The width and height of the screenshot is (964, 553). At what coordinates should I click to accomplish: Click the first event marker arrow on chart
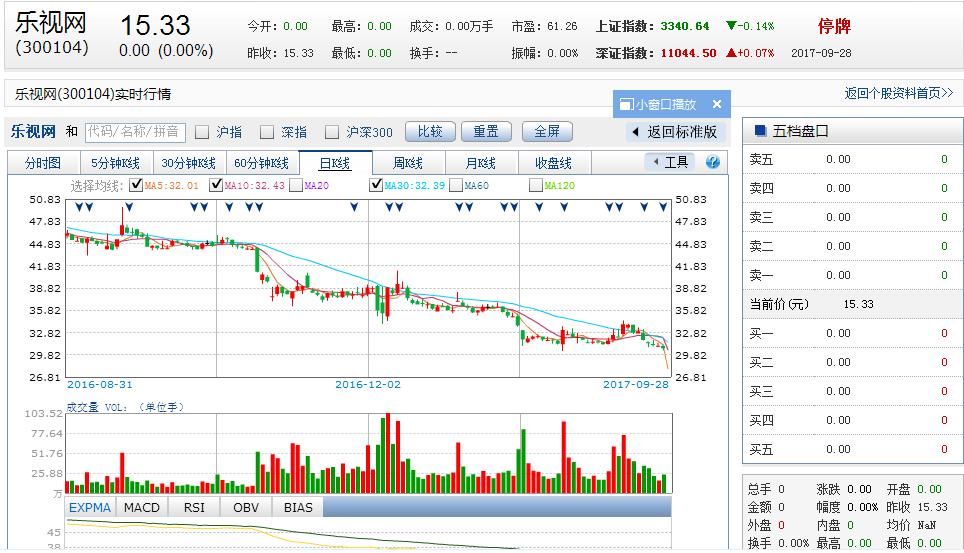coord(79,207)
